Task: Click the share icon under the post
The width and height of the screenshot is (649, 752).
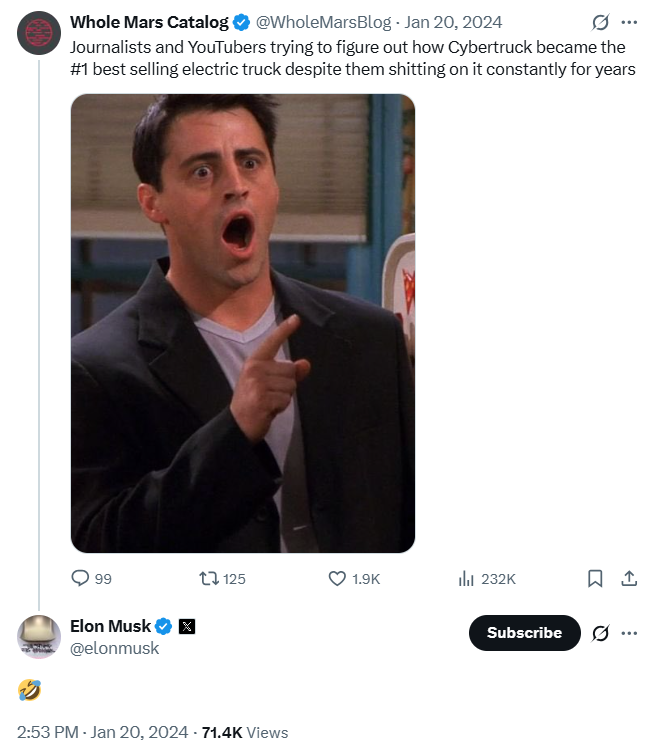Action: pyautogui.click(x=629, y=578)
